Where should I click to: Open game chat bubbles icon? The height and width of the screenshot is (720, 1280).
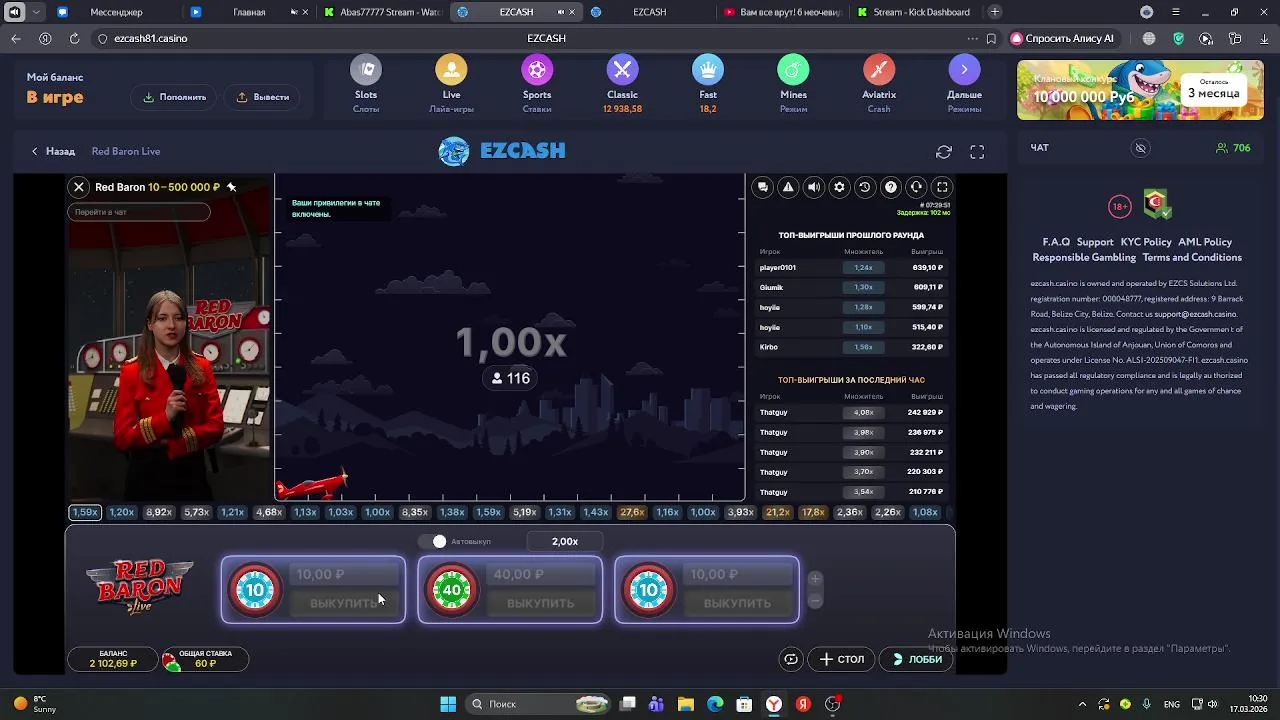pyautogui.click(x=763, y=187)
